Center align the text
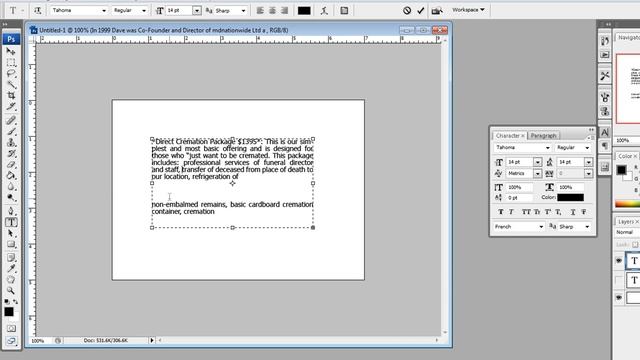This screenshot has width=640, height=360. [x=272, y=11]
